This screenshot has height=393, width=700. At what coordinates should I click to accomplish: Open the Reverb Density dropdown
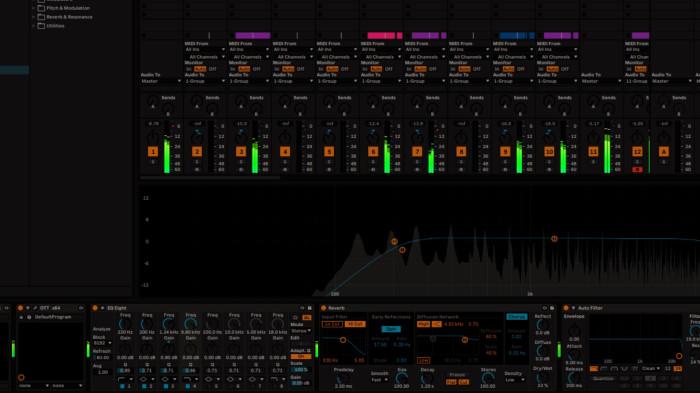[515, 380]
